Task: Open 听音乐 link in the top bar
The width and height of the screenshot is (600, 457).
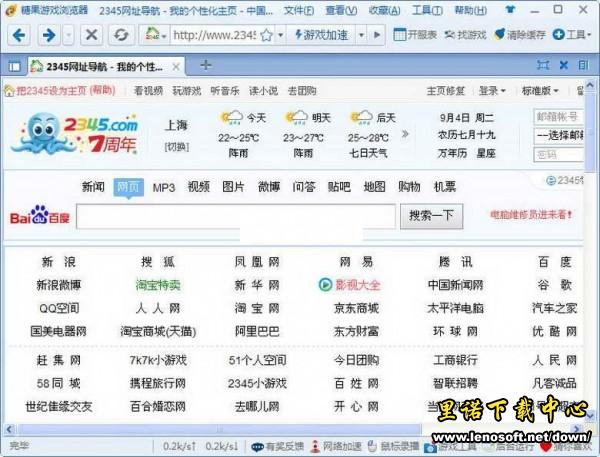Action: click(225, 91)
